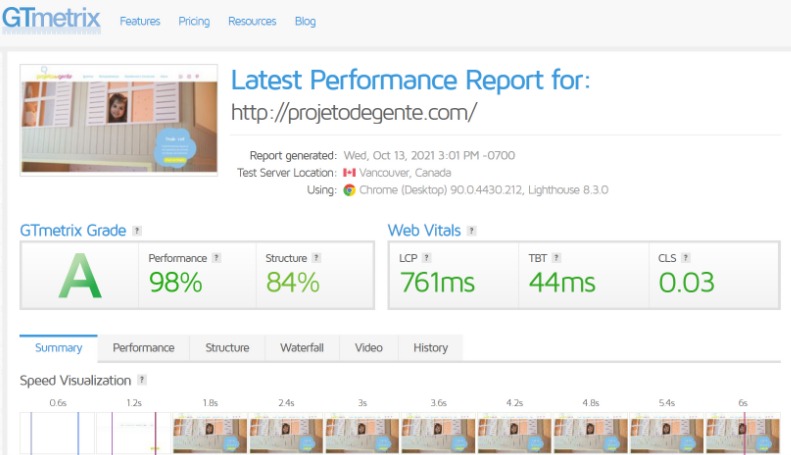This screenshot has width=791, height=455.
Task: Click the website screenshot thumbnail
Action: pyautogui.click(x=118, y=119)
